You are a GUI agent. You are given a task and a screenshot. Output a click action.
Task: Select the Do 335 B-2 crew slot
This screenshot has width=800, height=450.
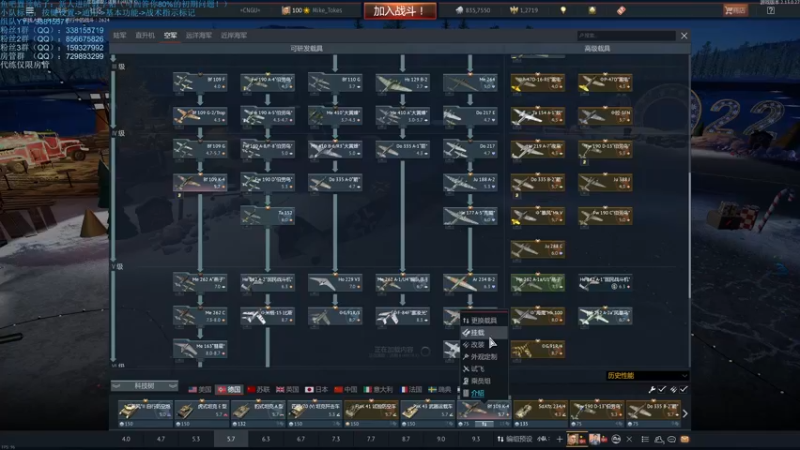654,413
